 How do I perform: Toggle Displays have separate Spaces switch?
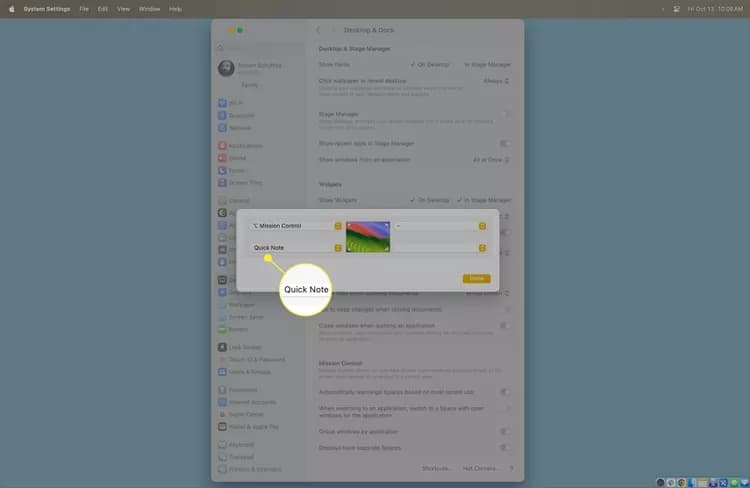[505, 448]
